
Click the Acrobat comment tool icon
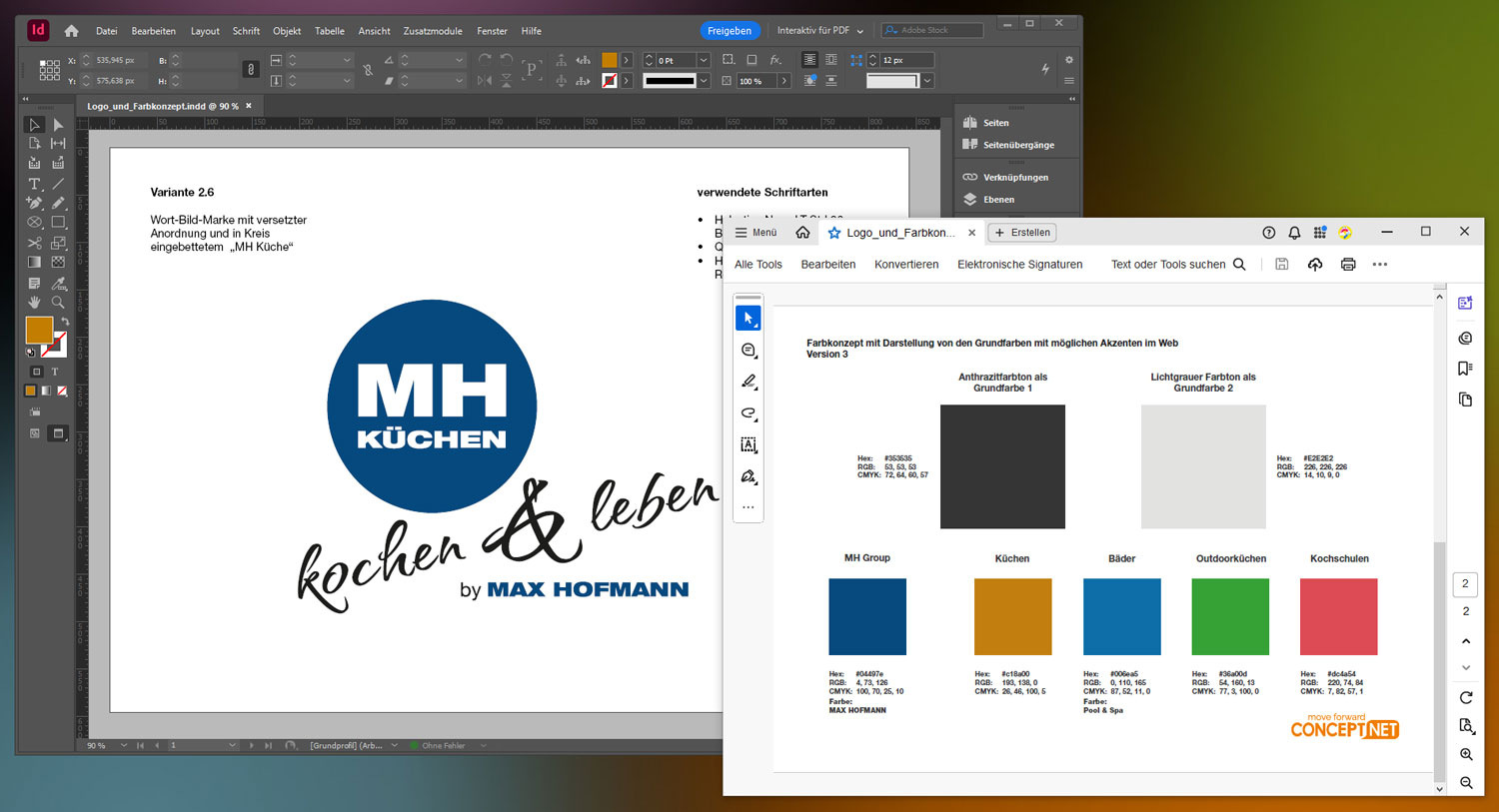pyautogui.click(x=749, y=351)
